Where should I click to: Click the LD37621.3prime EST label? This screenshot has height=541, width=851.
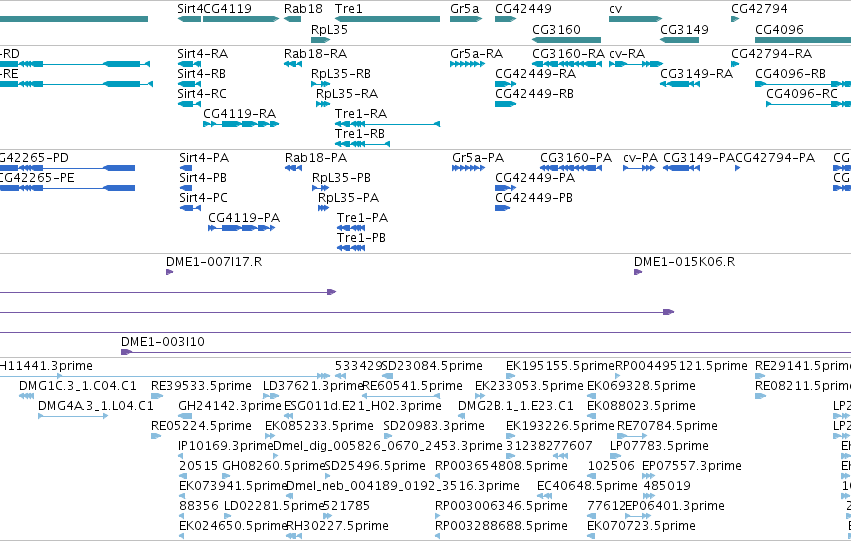(313, 386)
